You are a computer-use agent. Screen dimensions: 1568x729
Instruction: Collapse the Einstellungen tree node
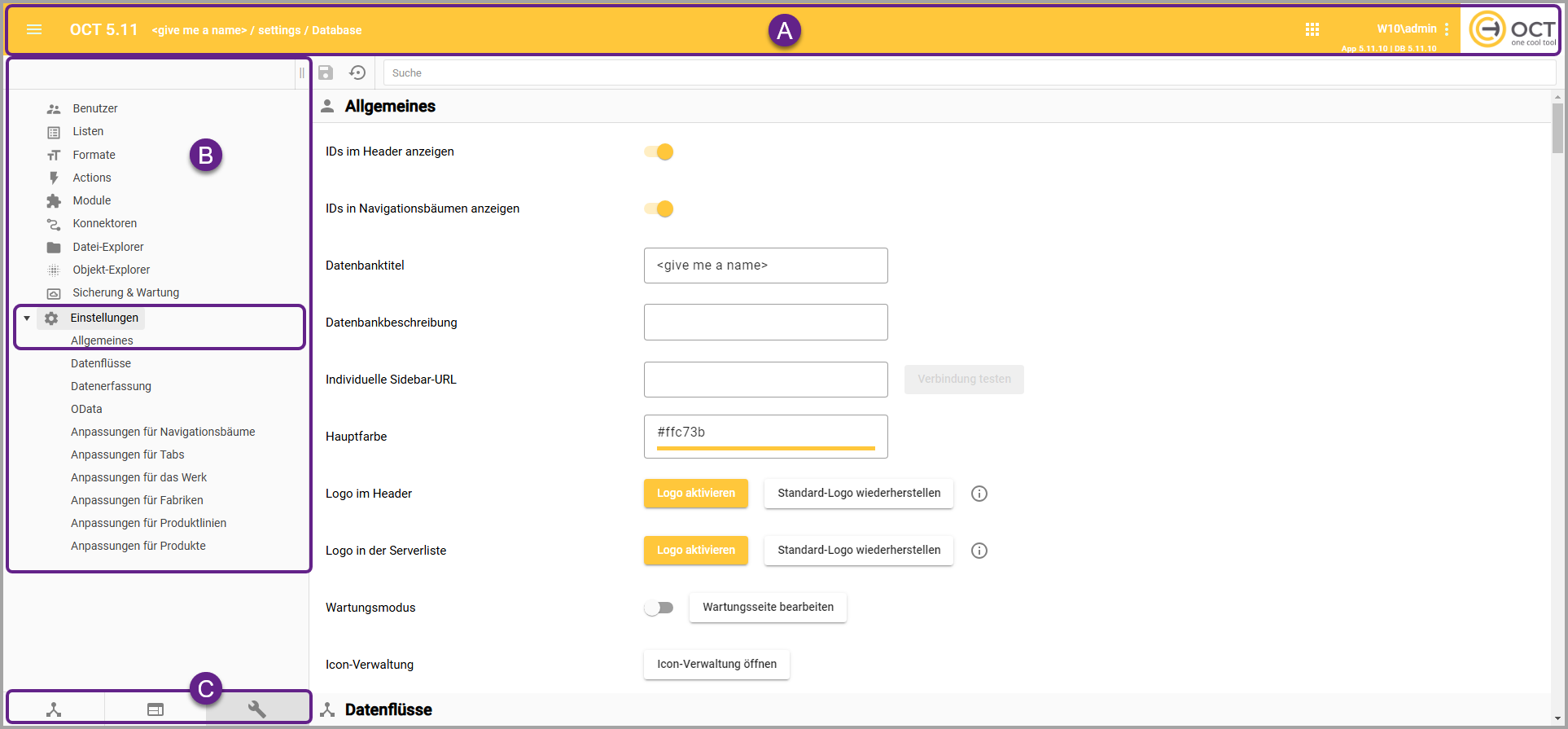(27, 318)
